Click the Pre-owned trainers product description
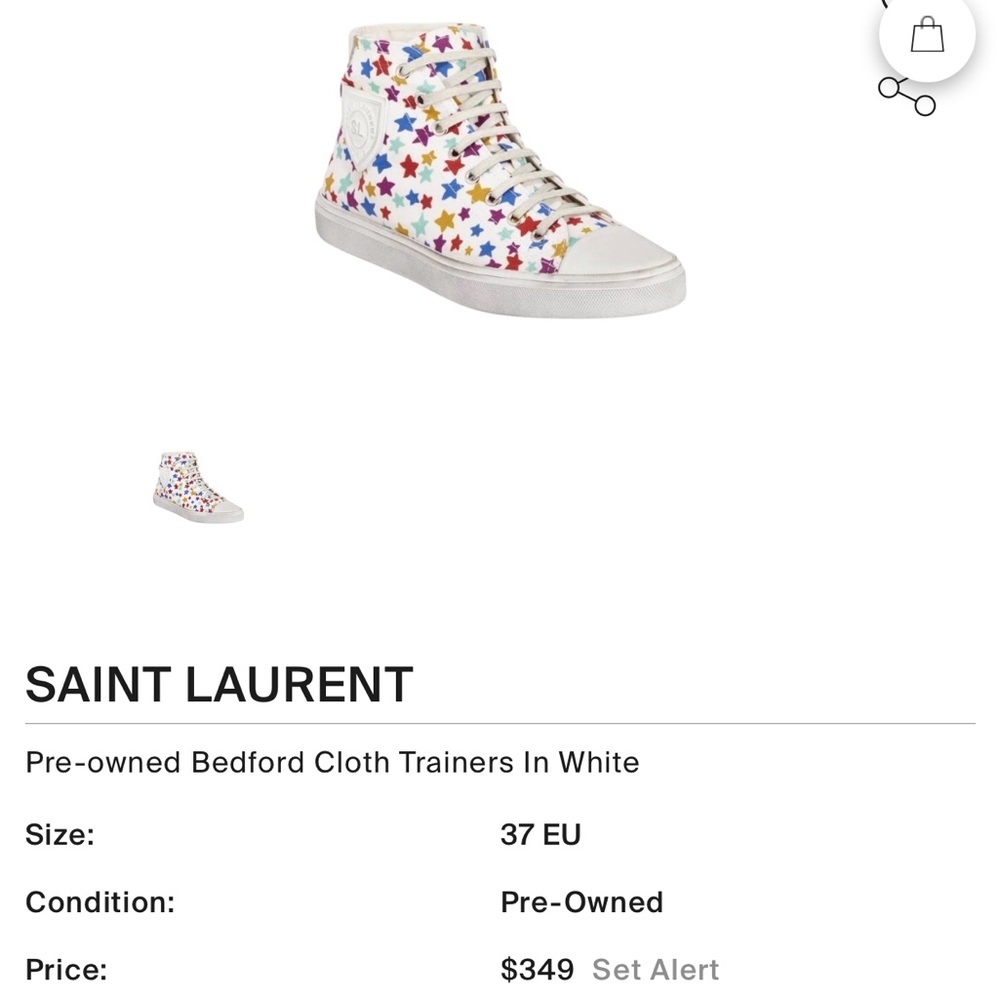Viewport: 1000px width, 1000px height. pos(334,762)
